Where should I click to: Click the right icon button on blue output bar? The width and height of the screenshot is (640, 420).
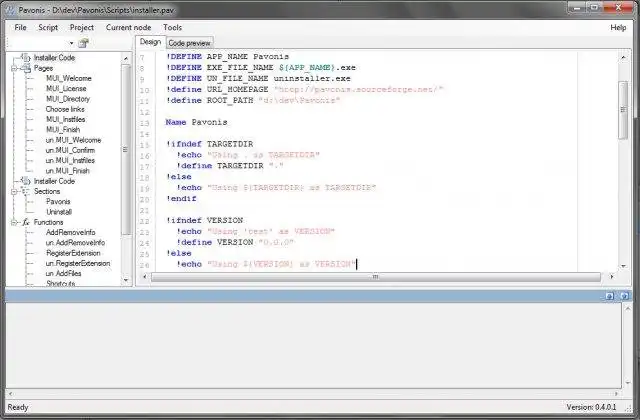coord(624,296)
